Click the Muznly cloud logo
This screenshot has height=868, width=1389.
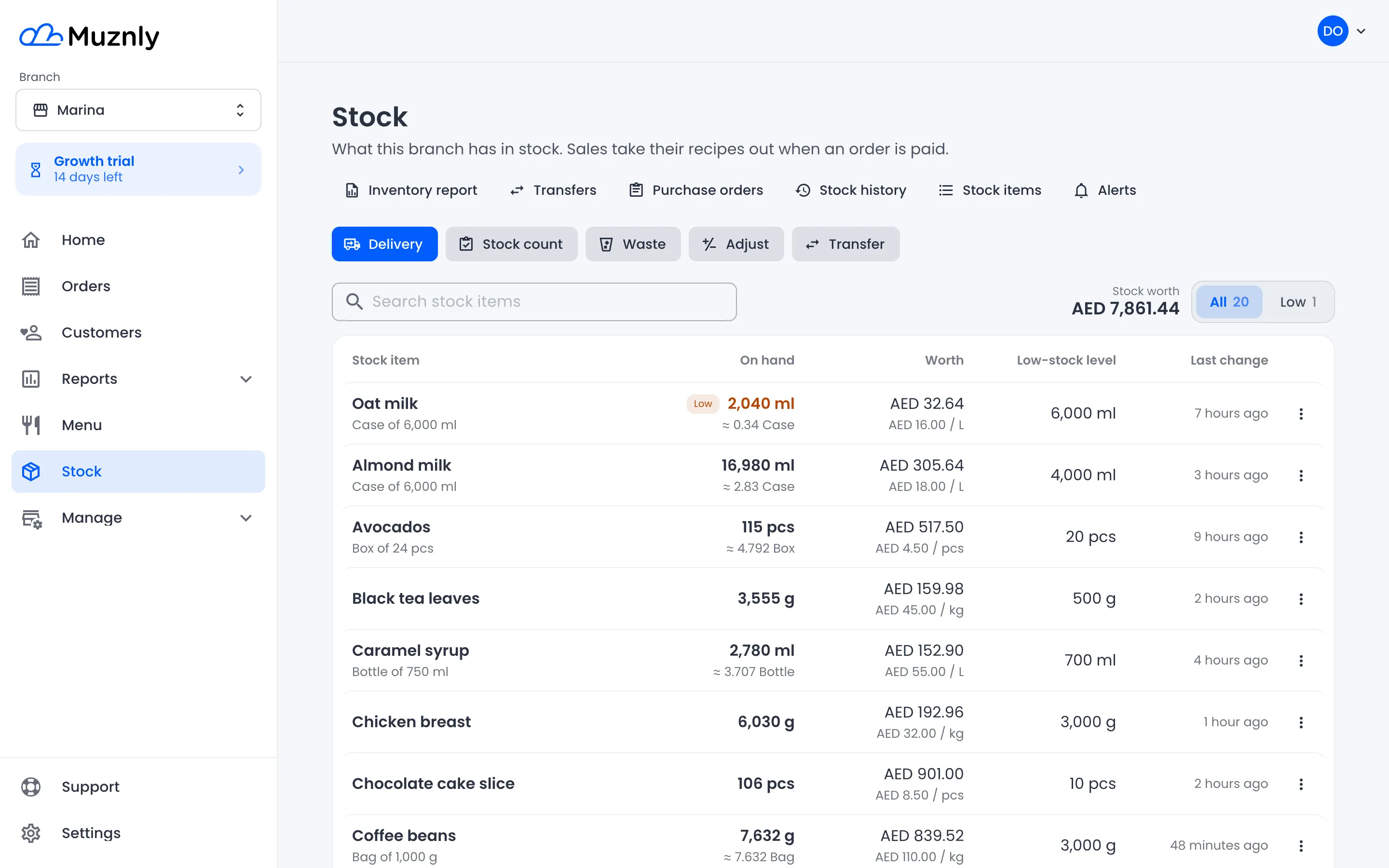(89, 36)
